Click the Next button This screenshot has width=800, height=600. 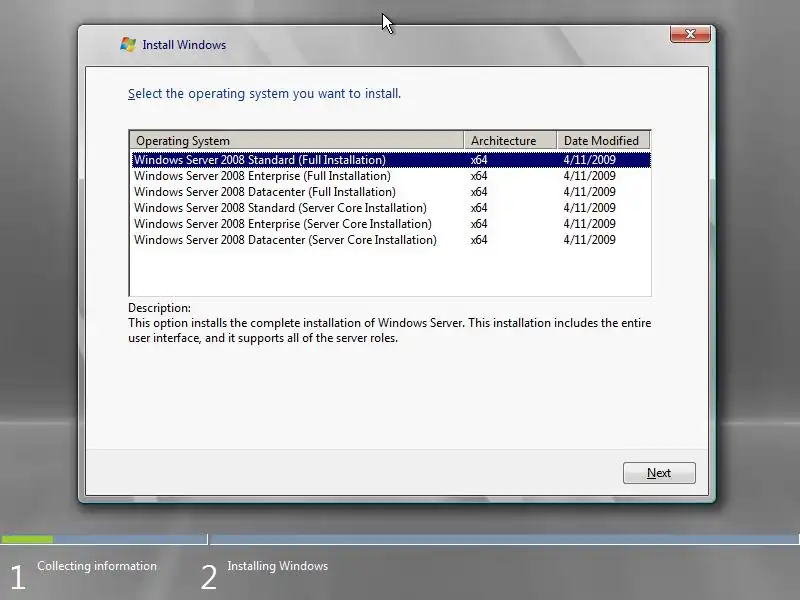(x=659, y=473)
